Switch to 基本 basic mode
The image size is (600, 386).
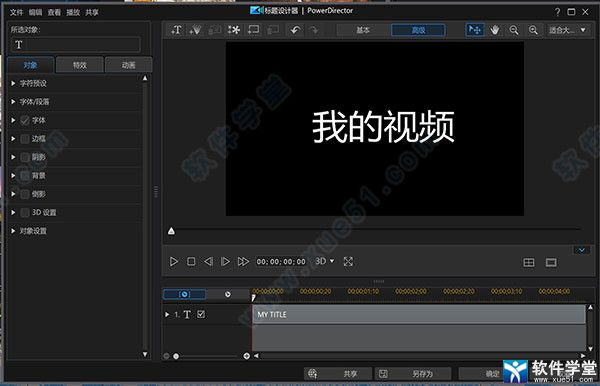[363, 30]
